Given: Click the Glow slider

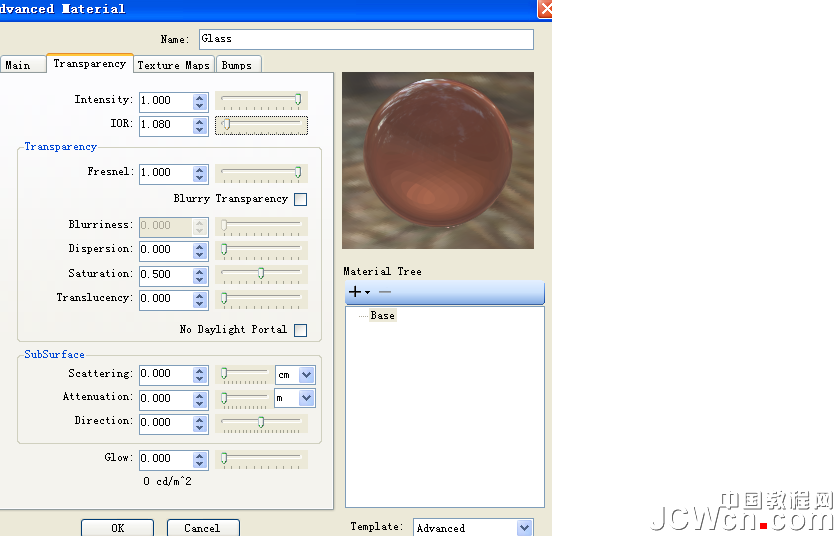Looking at the screenshot, I should pyautogui.click(x=261, y=459).
